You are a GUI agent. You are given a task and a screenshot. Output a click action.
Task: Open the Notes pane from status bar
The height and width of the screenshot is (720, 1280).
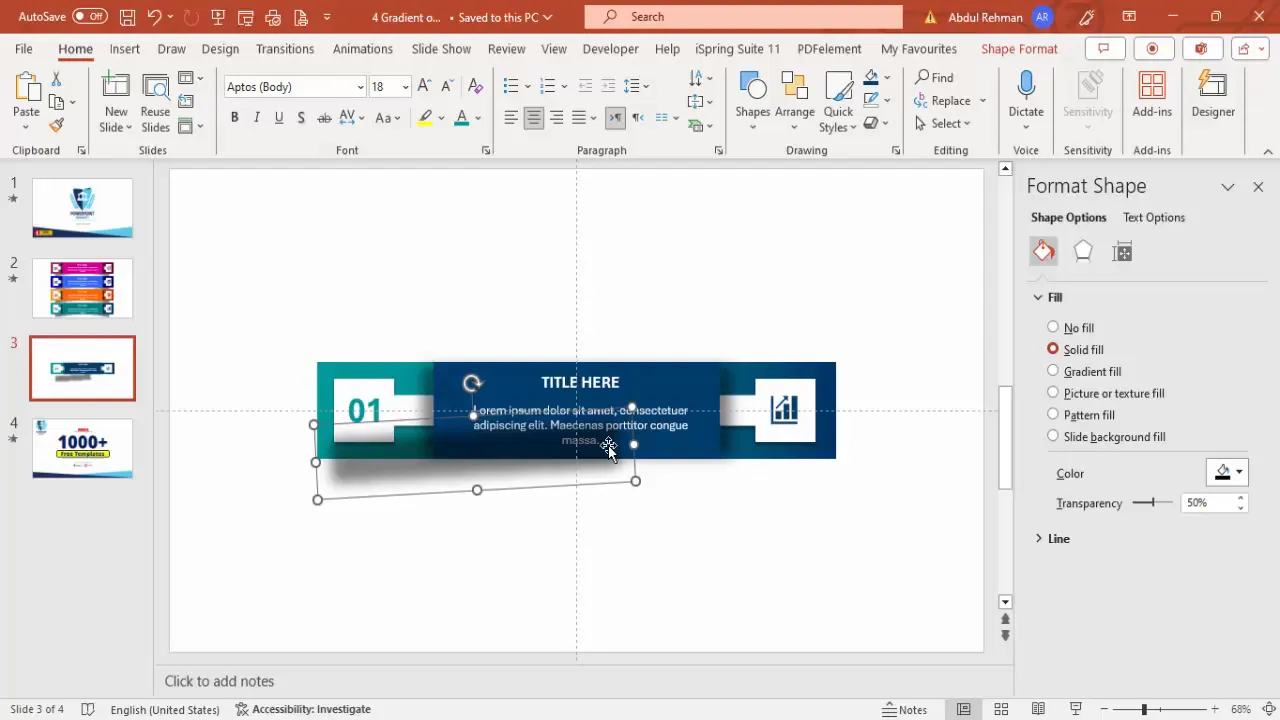905,709
